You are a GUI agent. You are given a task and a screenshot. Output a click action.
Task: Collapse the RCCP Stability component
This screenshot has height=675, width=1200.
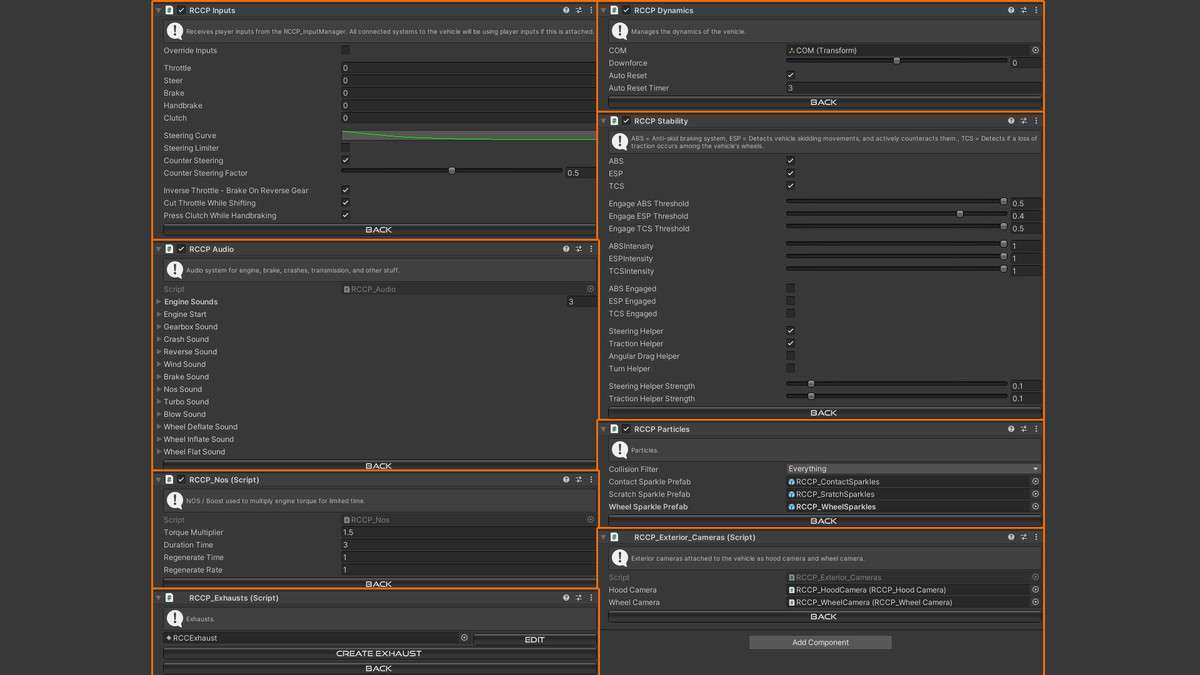603,121
